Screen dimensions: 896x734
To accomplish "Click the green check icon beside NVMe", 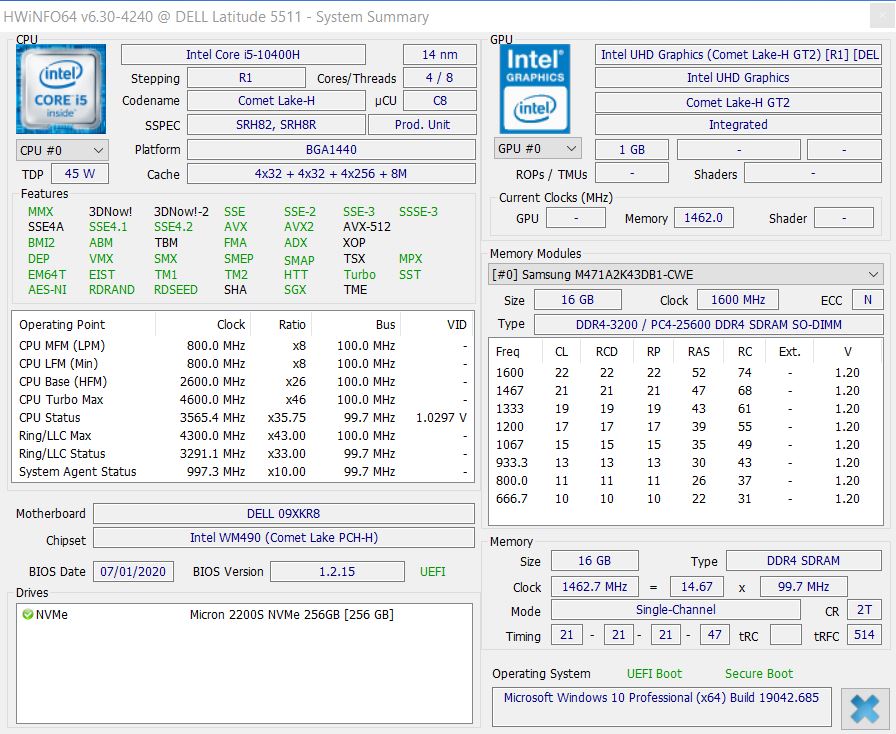I will pos(27,615).
